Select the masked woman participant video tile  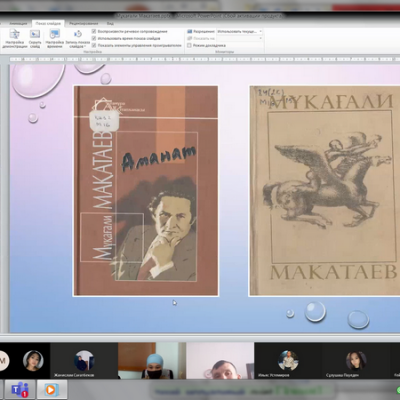pos(152,361)
